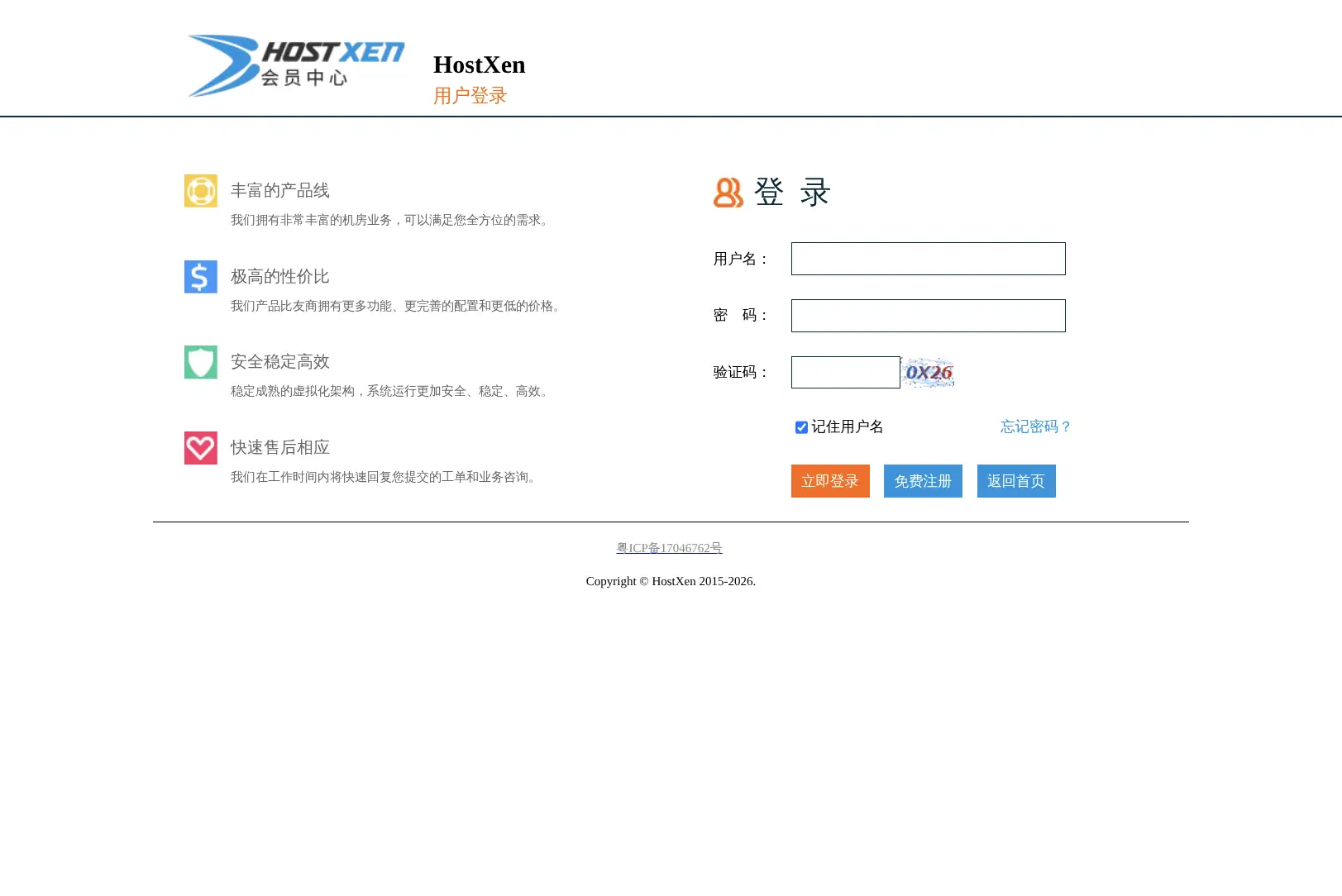Focus the 密码 password field
Image resolution: width=1342 pixels, height=896 pixels.
click(x=929, y=316)
